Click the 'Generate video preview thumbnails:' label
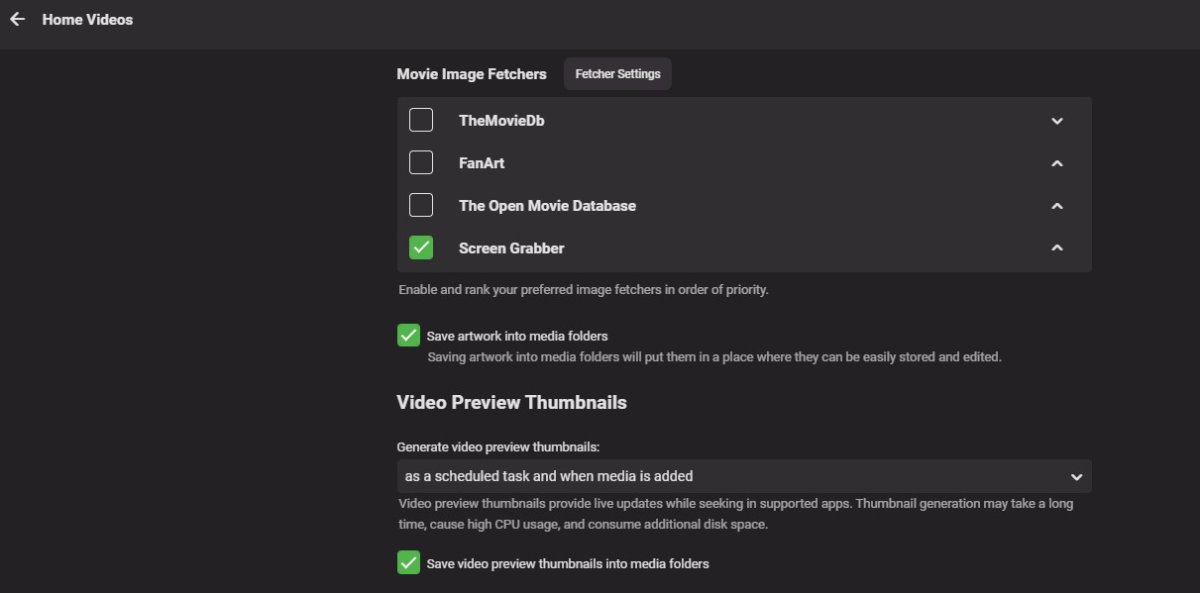This screenshot has width=1200, height=593. pos(498,447)
